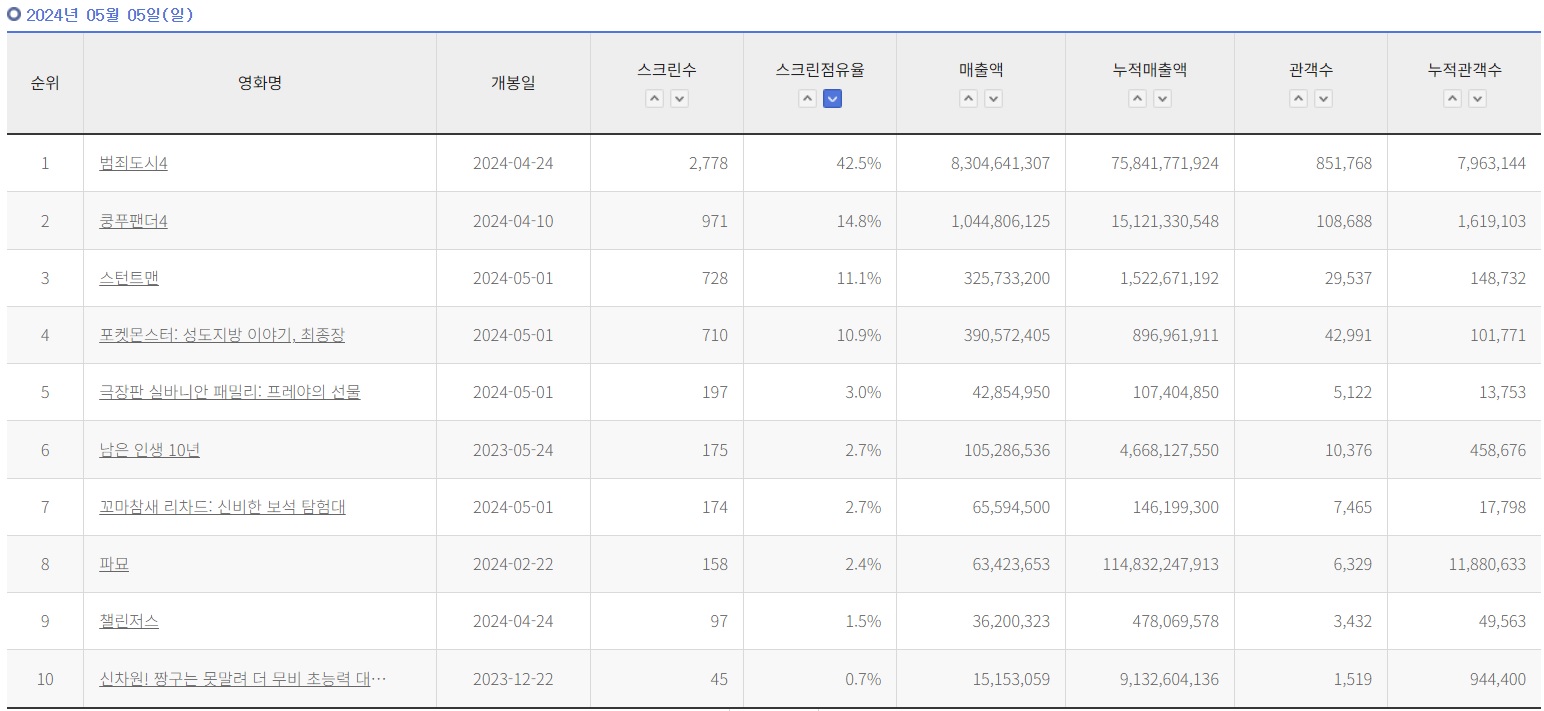Image resolution: width=1544 pixels, height=711 pixels.
Task: Select the 4,668,127,550 cumulative revenue cell
Action: pos(1150,450)
